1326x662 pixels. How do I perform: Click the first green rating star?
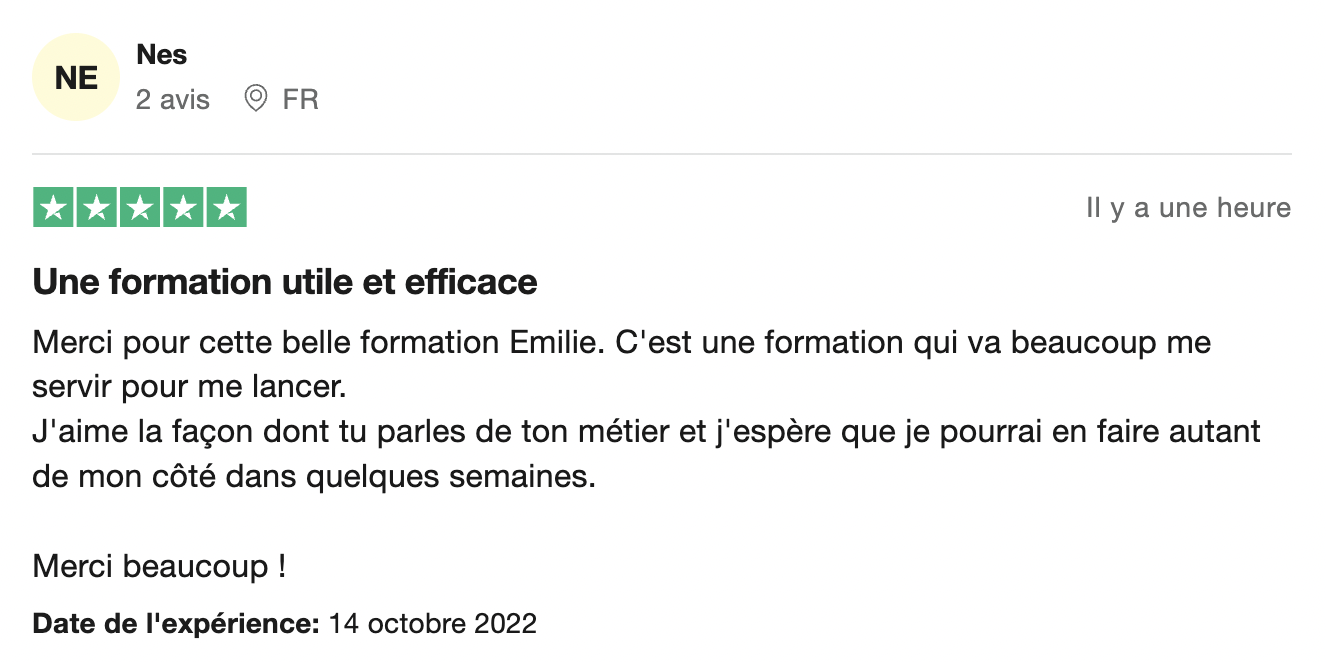click(54, 208)
